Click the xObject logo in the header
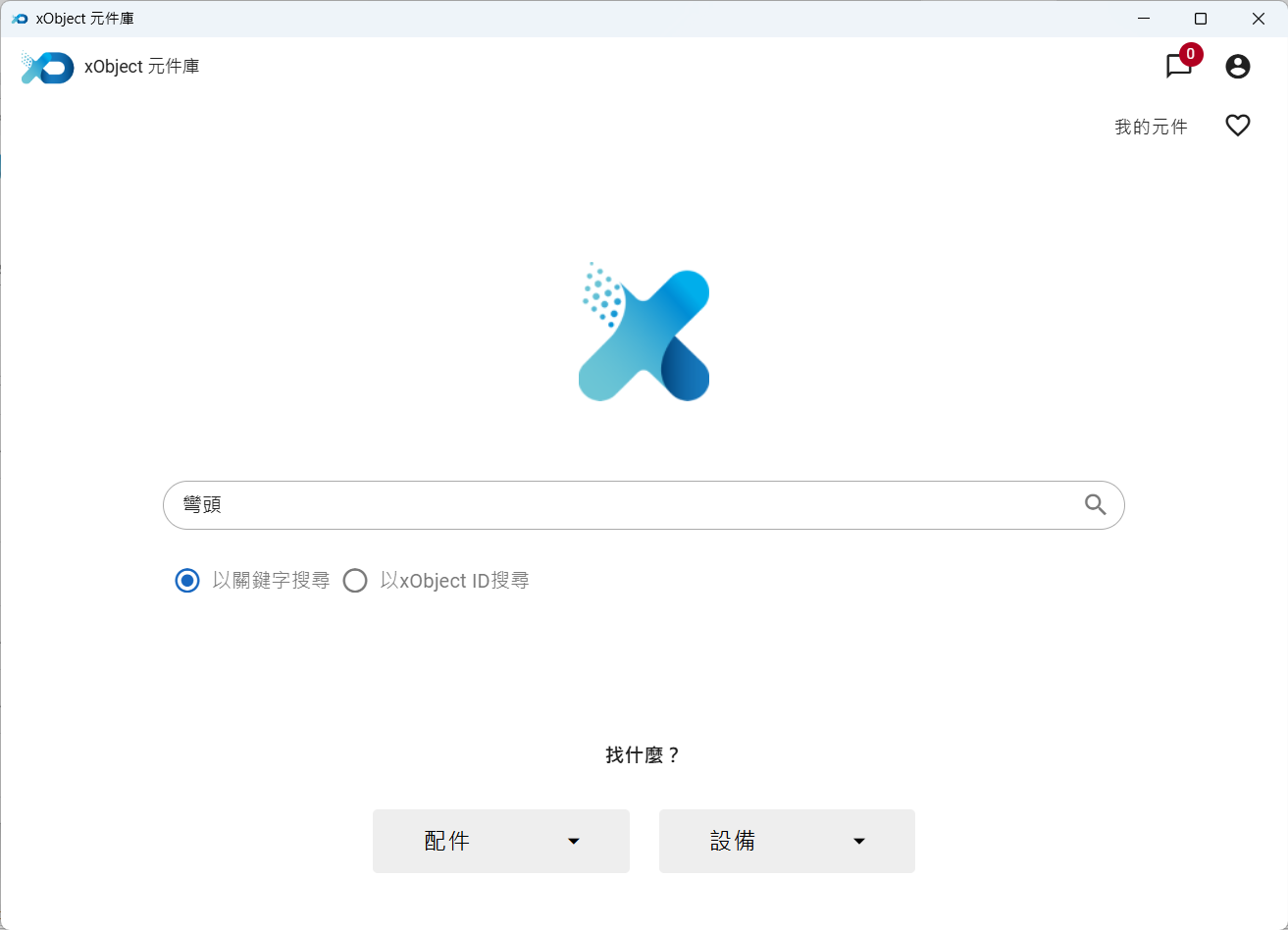 point(47,67)
